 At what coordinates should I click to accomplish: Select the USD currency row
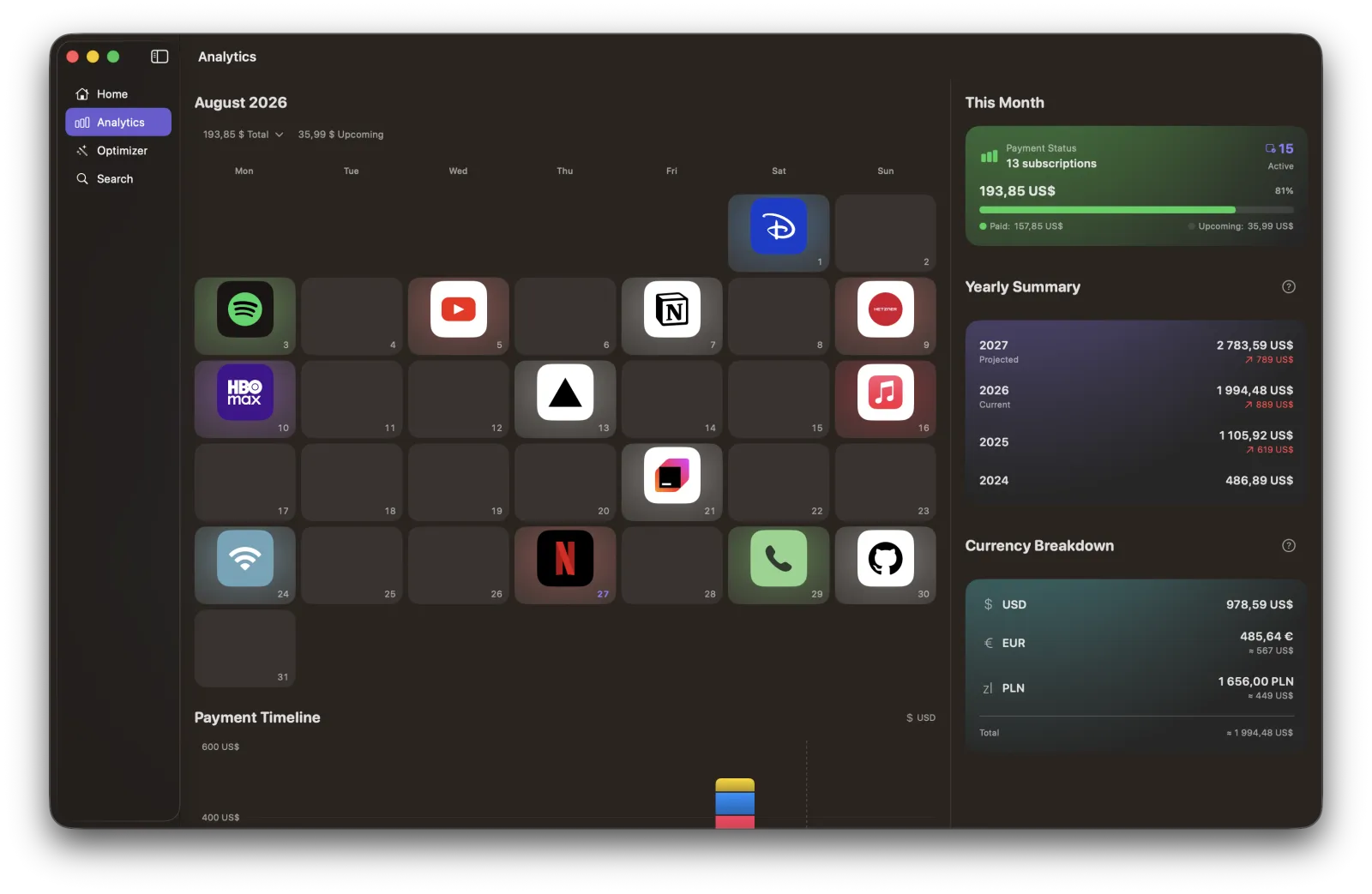[x=1136, y=604]
